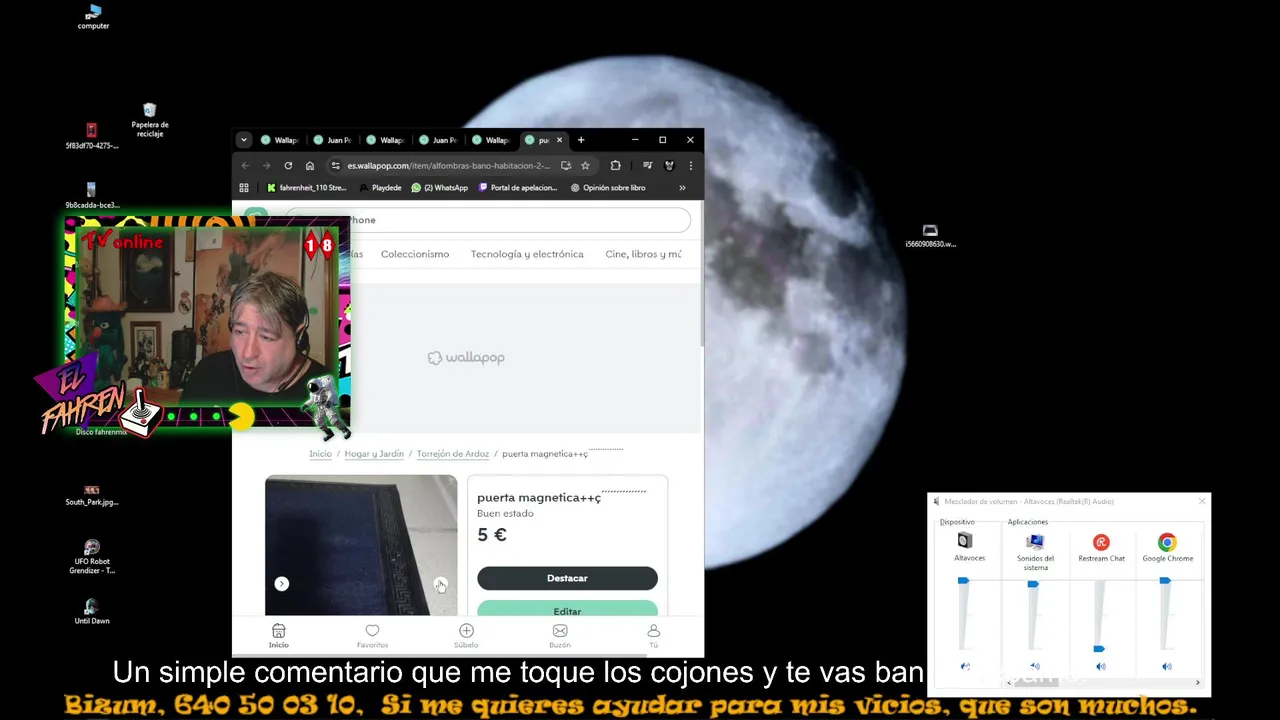Screen dimensions: 1280x720
Task: Open the Chrome profile avatar
Action: 669,166
